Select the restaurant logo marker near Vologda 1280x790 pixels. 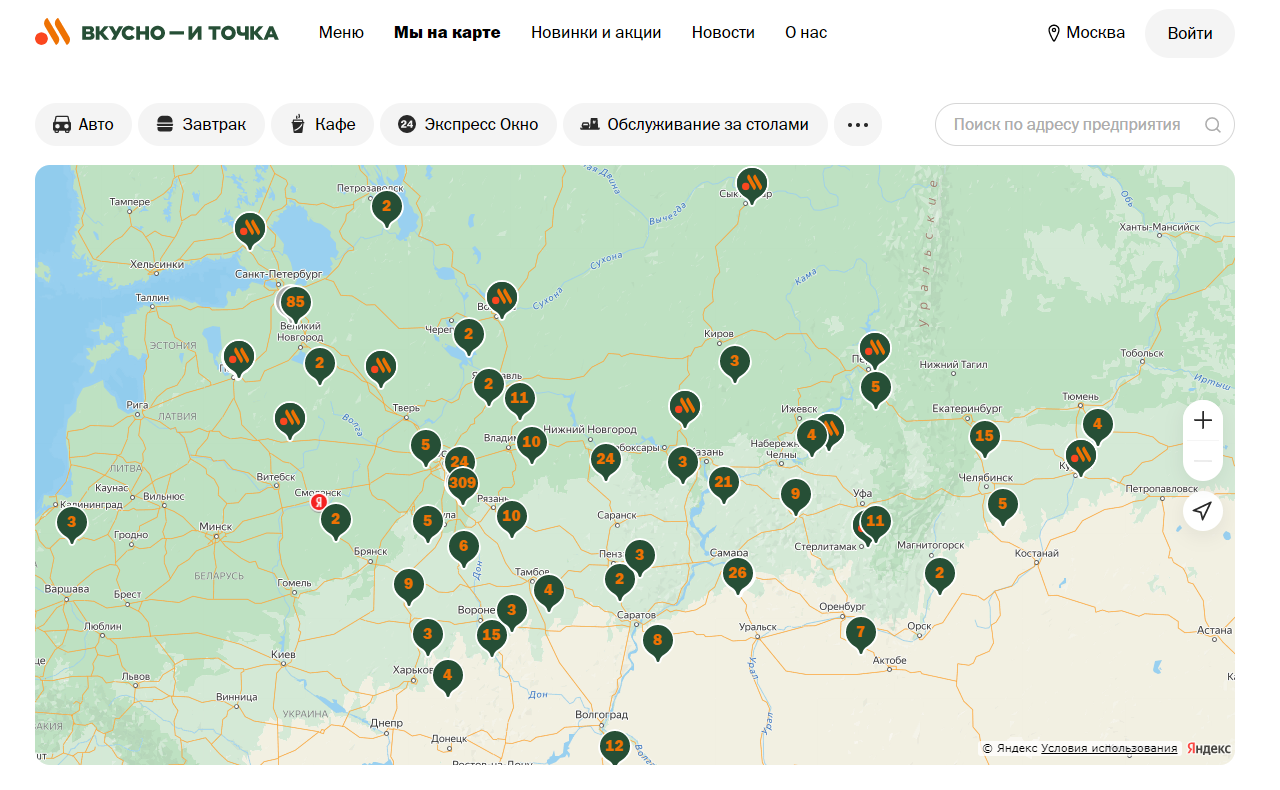[x=502, y=298]
